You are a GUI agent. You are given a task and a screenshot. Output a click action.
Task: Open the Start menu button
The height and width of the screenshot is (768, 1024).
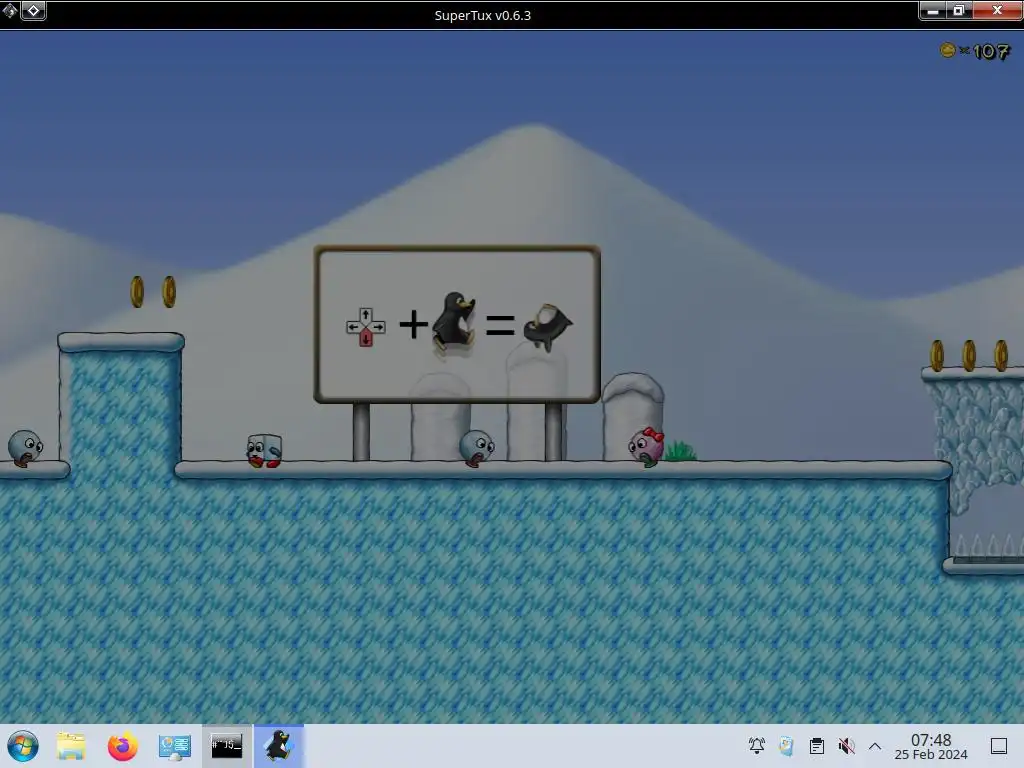(22, 746)
